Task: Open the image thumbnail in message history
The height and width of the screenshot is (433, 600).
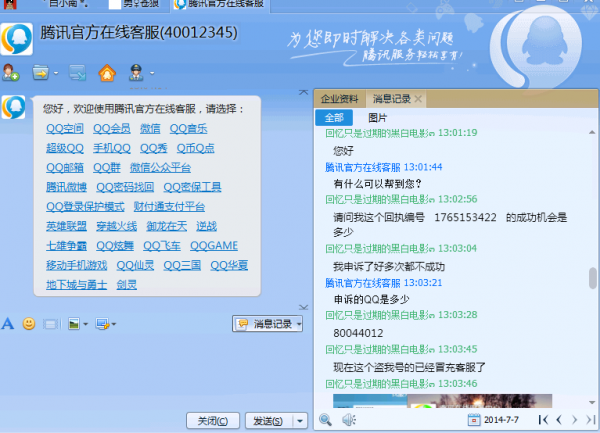Action: [442, 400]
